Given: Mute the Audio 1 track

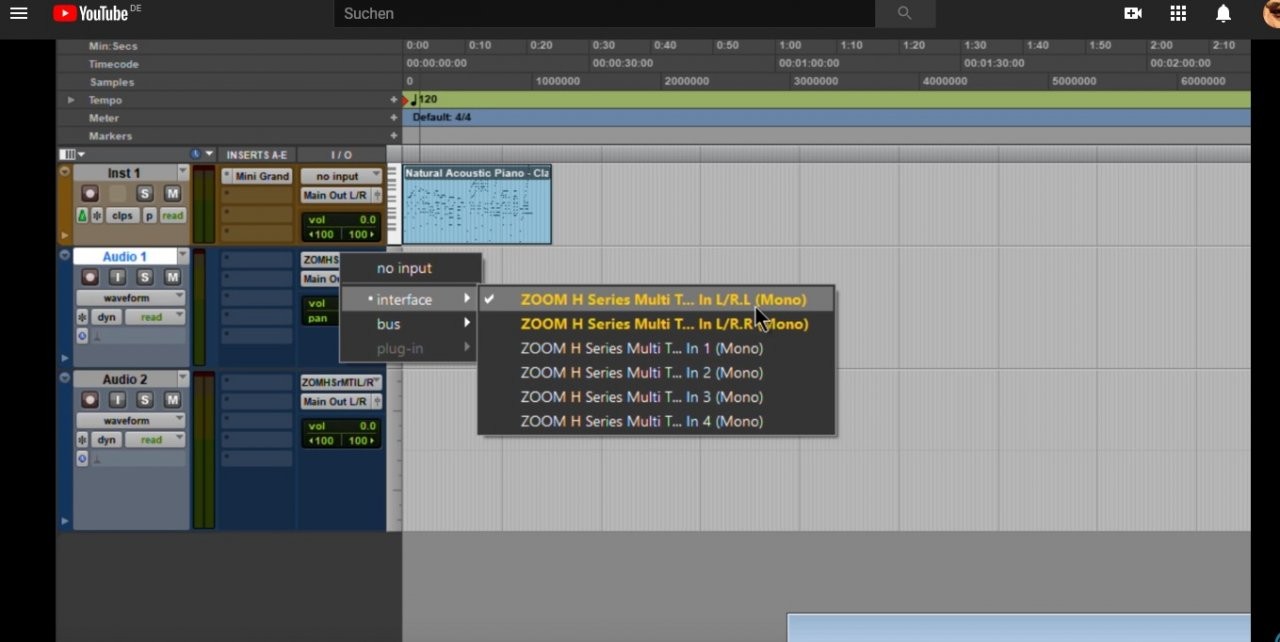Looking at the screenshot, I should point(172,277).
